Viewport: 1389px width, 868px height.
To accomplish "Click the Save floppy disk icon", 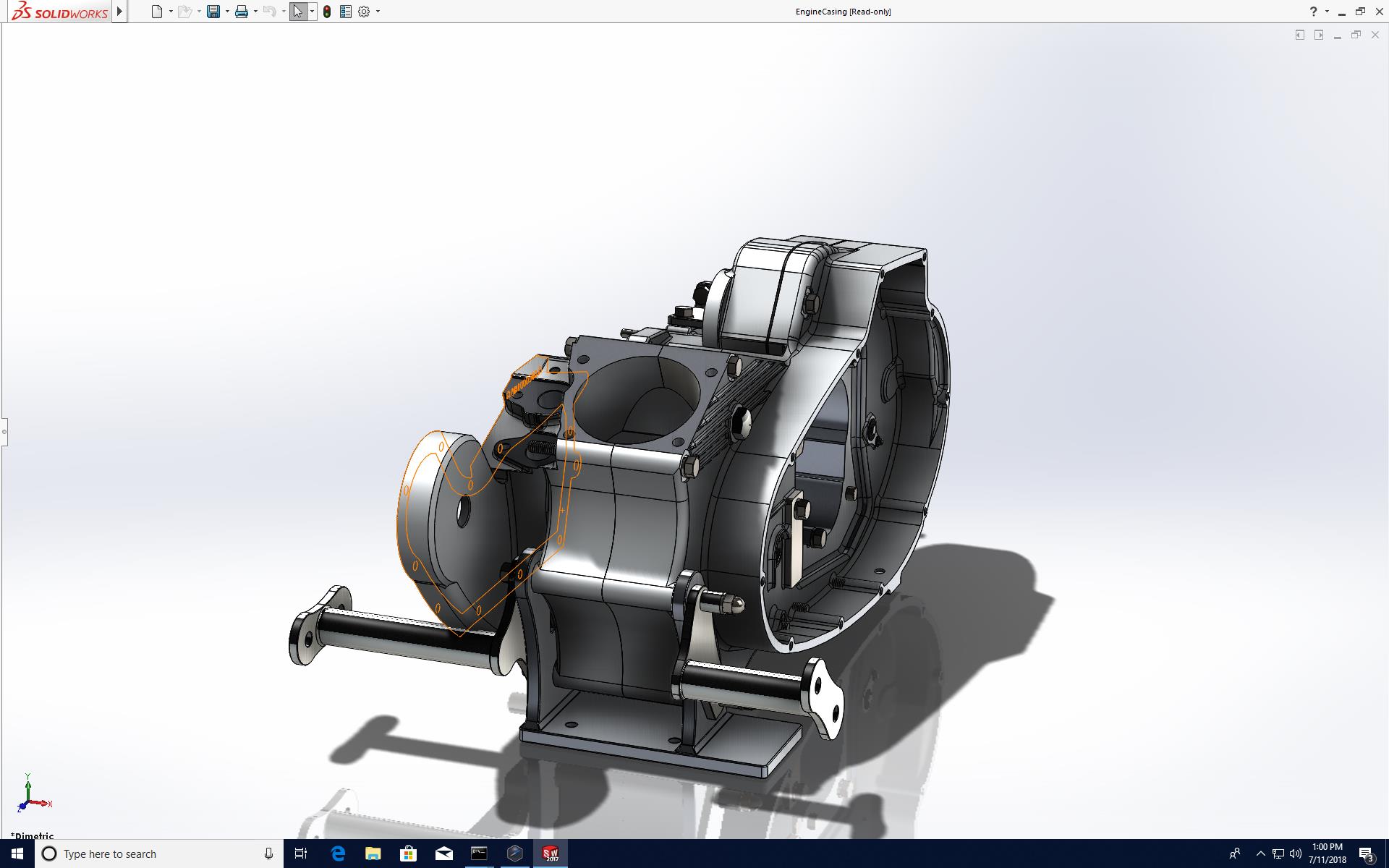I will click(213, 12).
